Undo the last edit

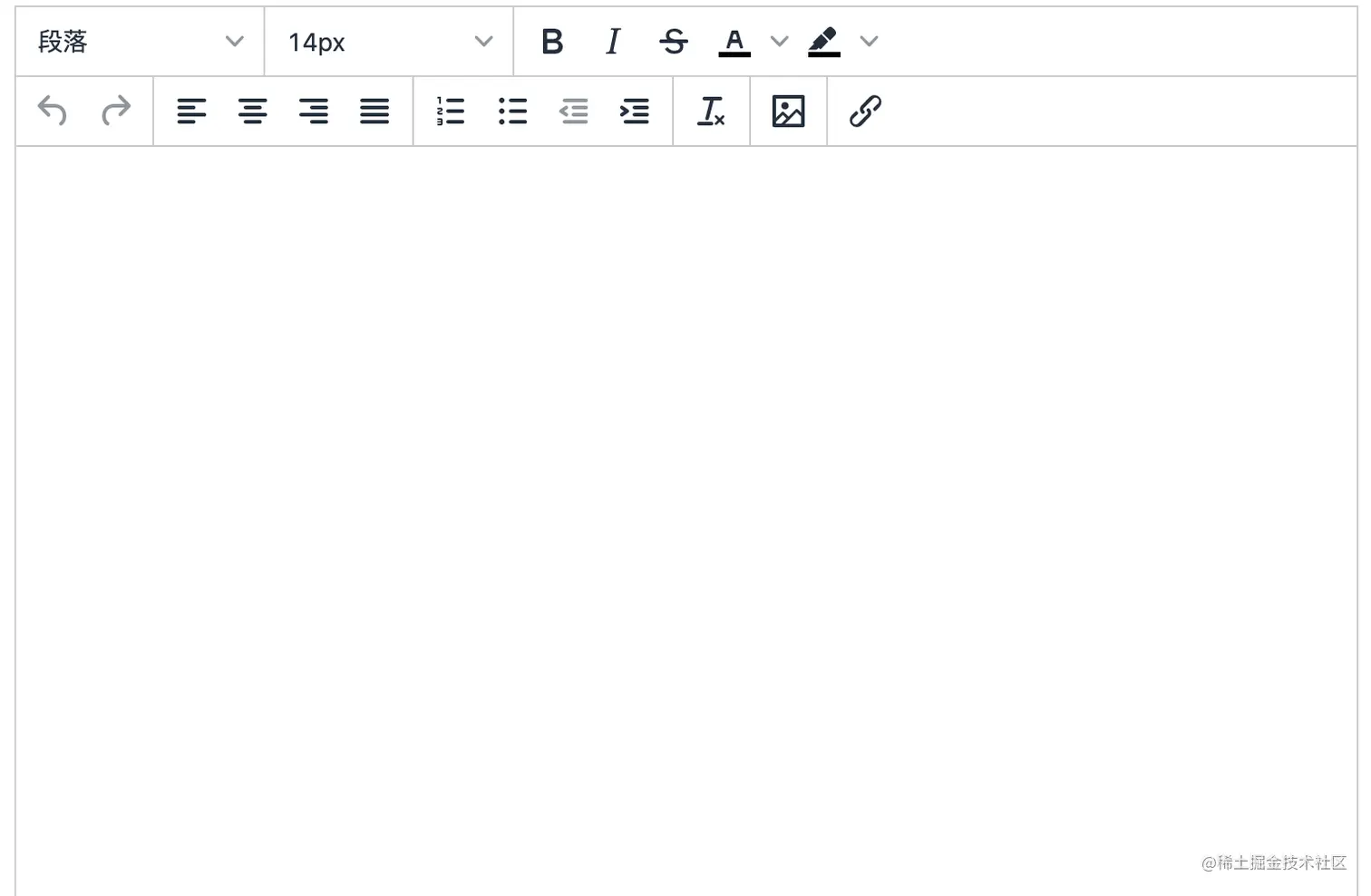[x=53, y=112]
